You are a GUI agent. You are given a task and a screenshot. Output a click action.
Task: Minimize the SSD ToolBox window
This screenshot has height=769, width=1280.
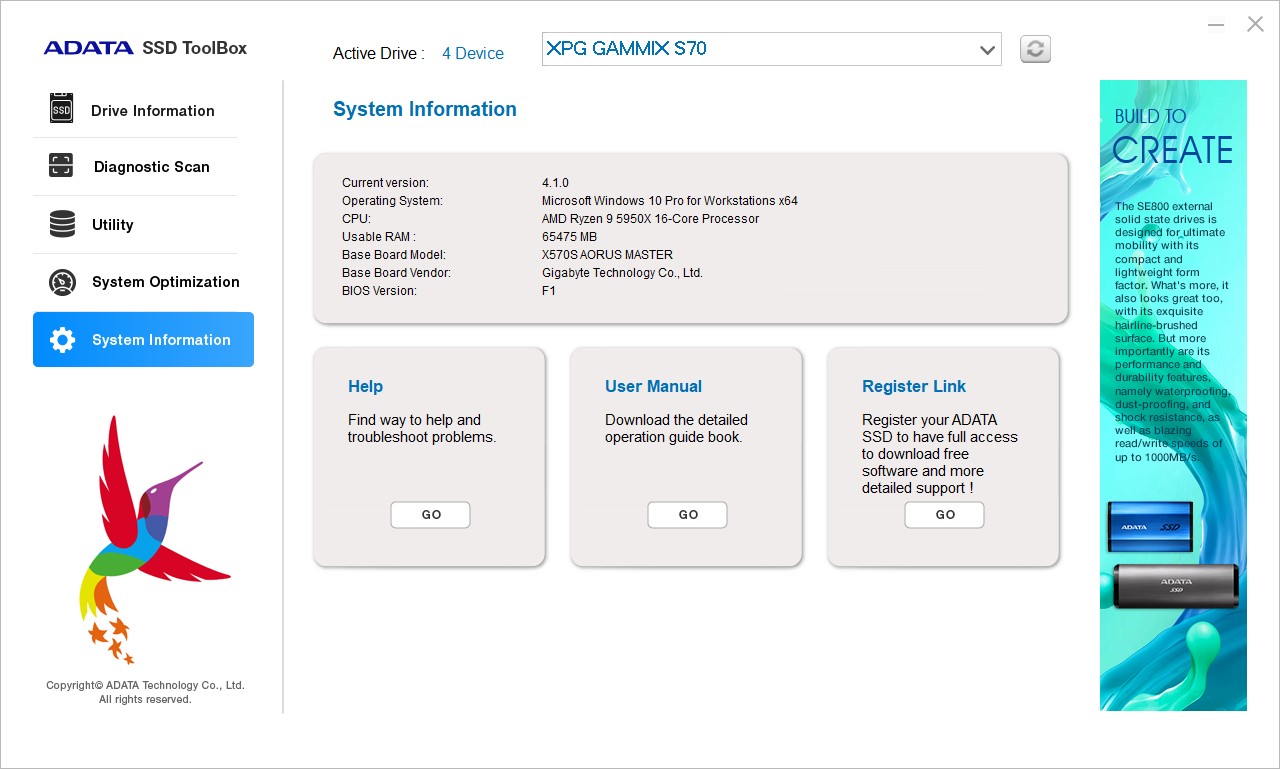[1216, 25]
